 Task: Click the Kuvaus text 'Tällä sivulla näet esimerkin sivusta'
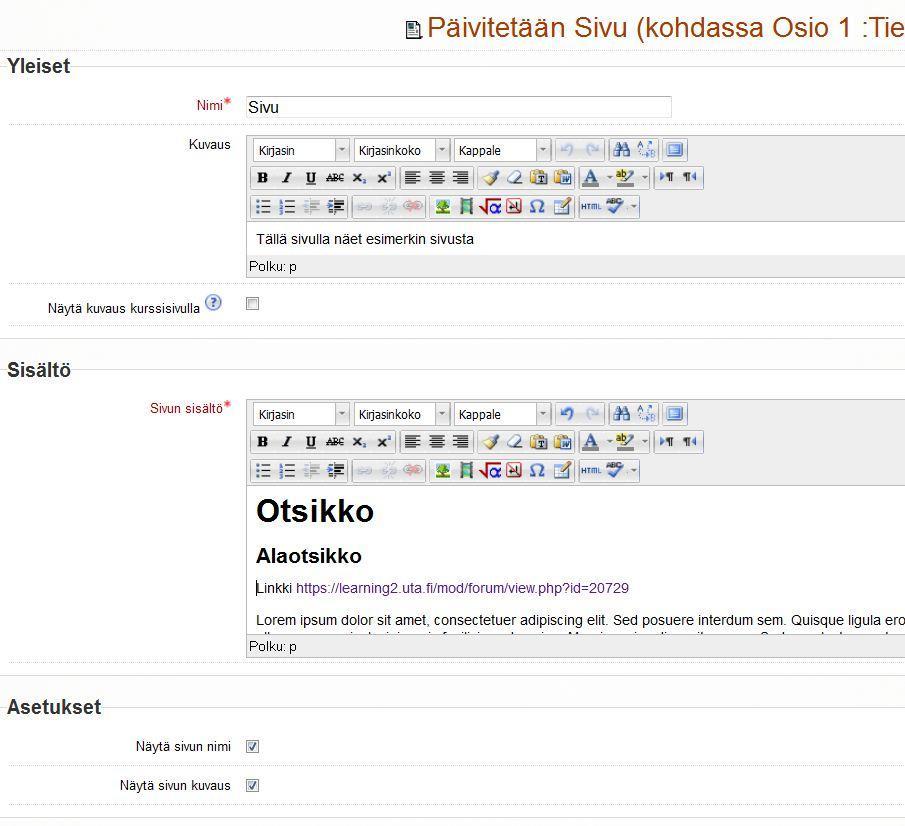365,239
